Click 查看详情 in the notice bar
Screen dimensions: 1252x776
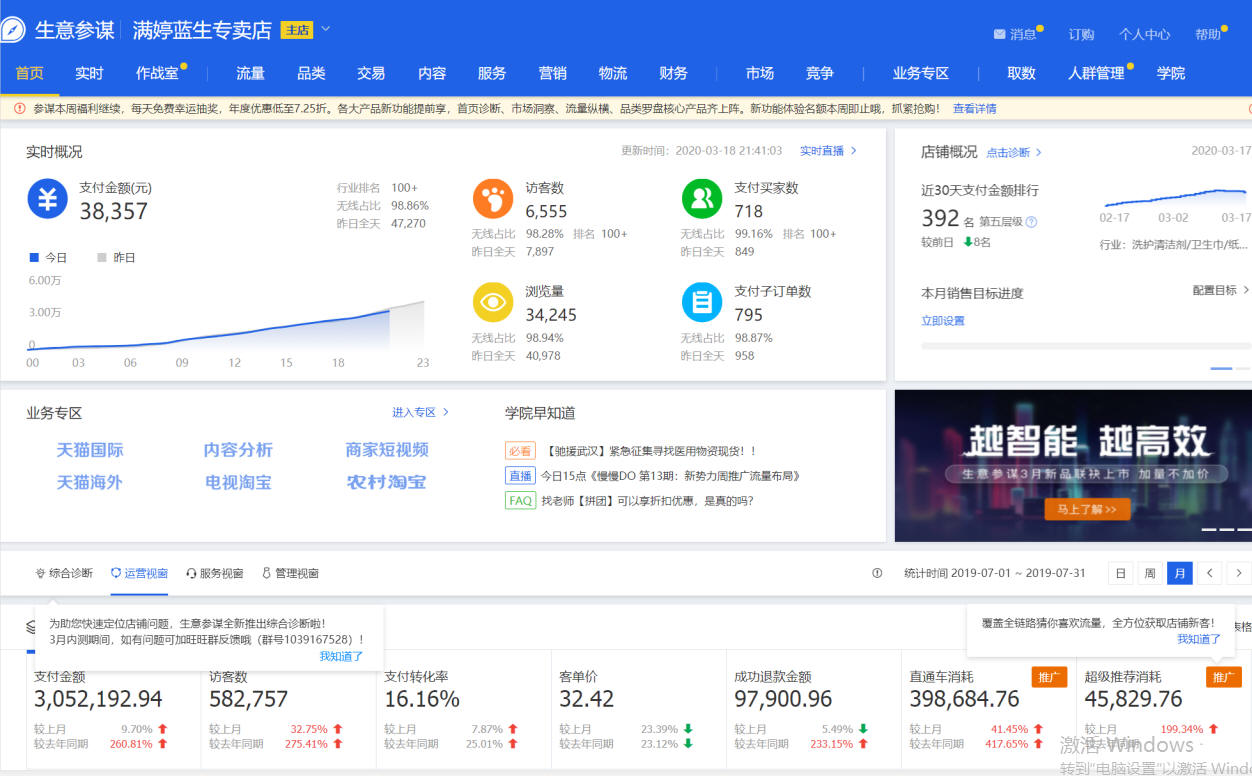(x=974, y=108)
